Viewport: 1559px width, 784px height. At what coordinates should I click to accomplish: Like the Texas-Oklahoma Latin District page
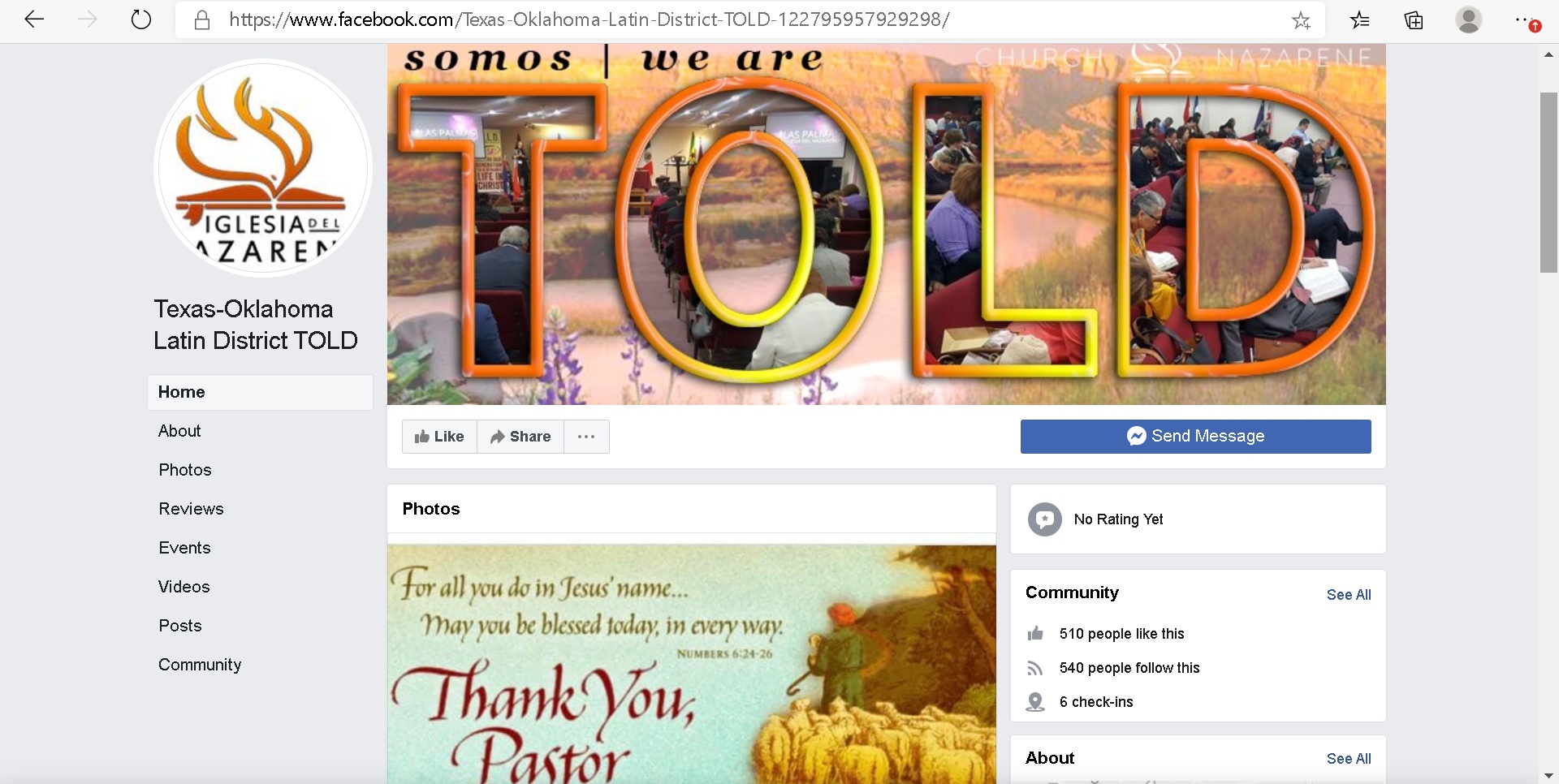click(x=439, y=437)
